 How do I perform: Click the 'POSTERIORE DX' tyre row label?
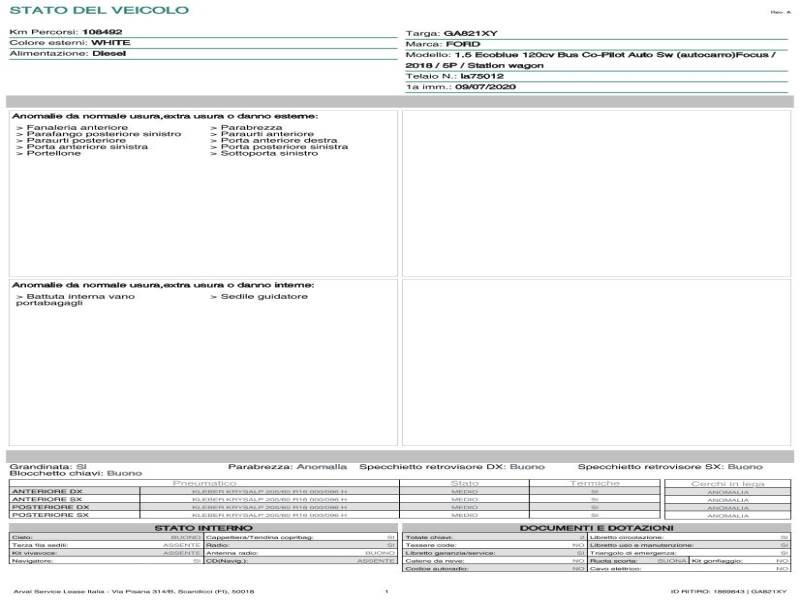[x=51, y=508]
